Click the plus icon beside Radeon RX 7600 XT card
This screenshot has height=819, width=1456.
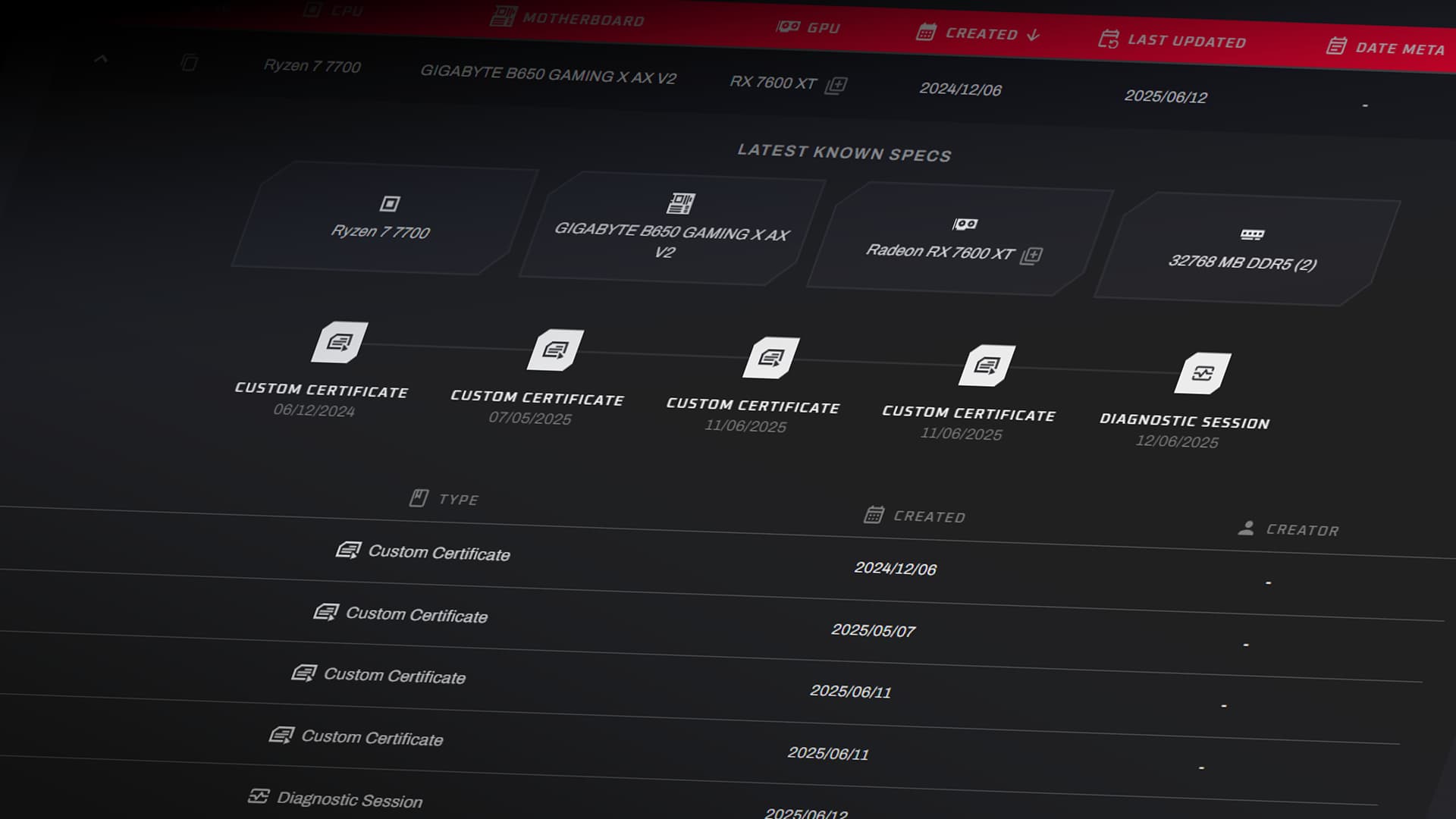click(1031, 256)
